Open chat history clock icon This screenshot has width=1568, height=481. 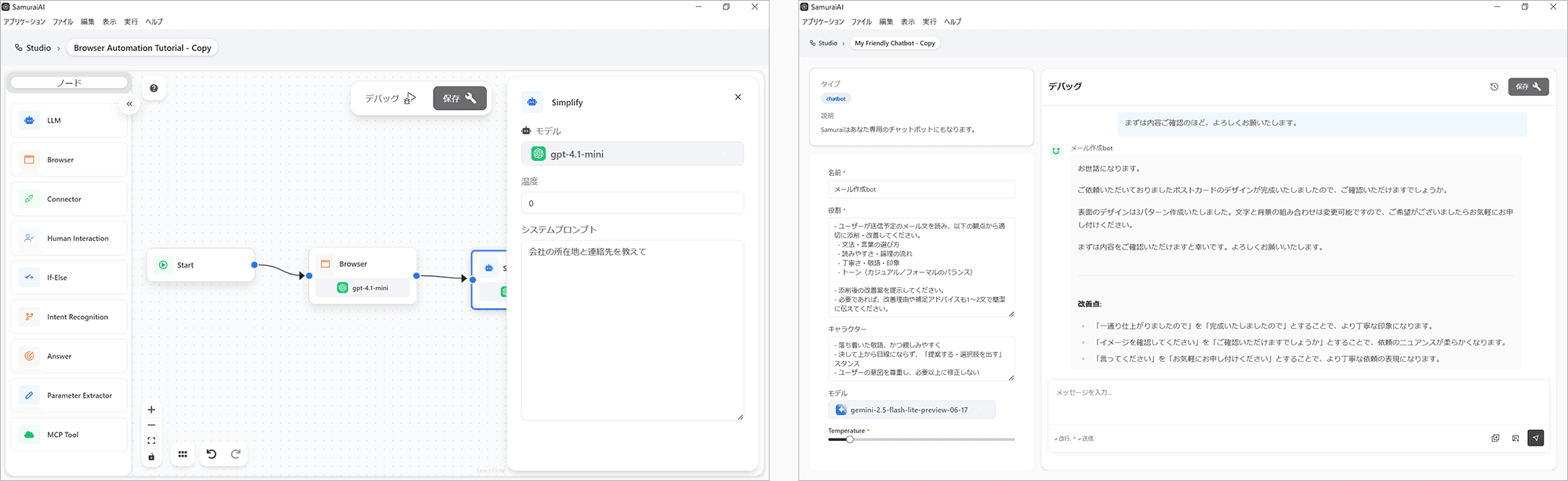(1494, 87)
